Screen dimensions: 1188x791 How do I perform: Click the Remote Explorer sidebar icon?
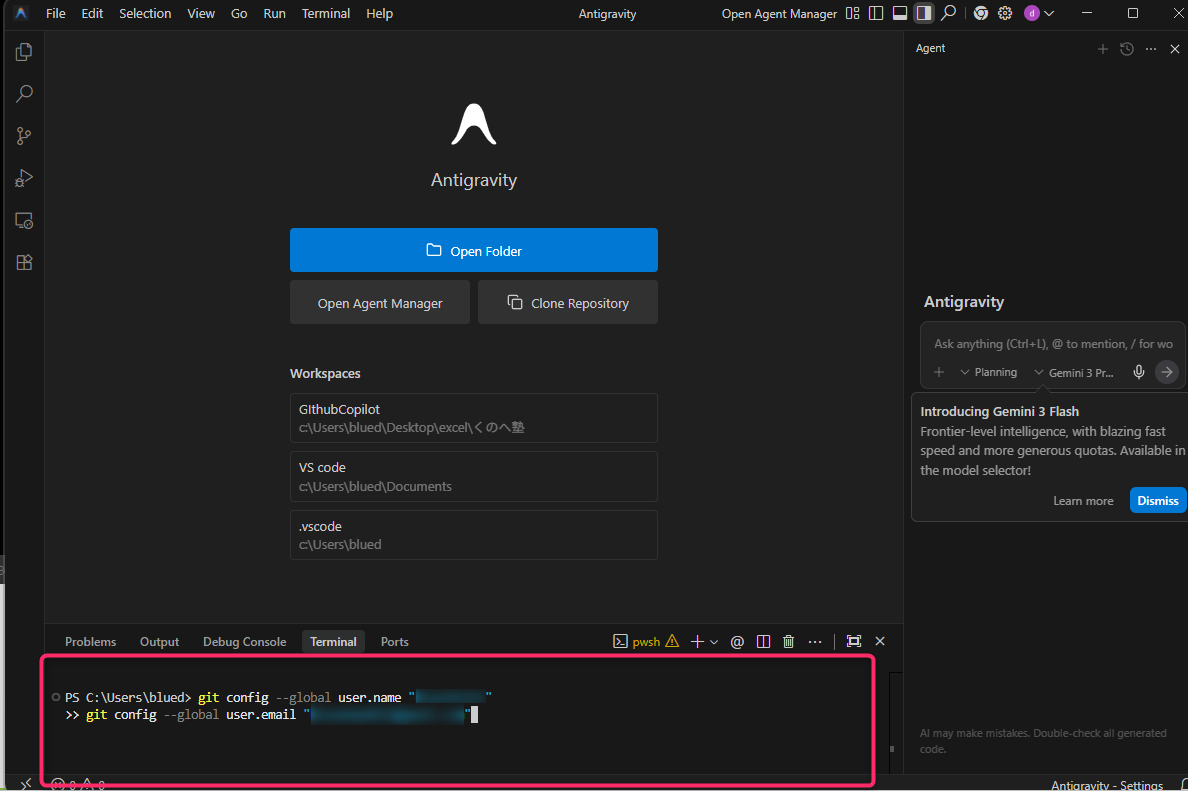point(24,221)
